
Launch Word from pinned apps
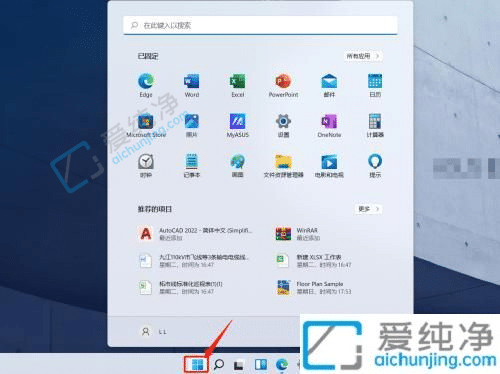(192, 85)
